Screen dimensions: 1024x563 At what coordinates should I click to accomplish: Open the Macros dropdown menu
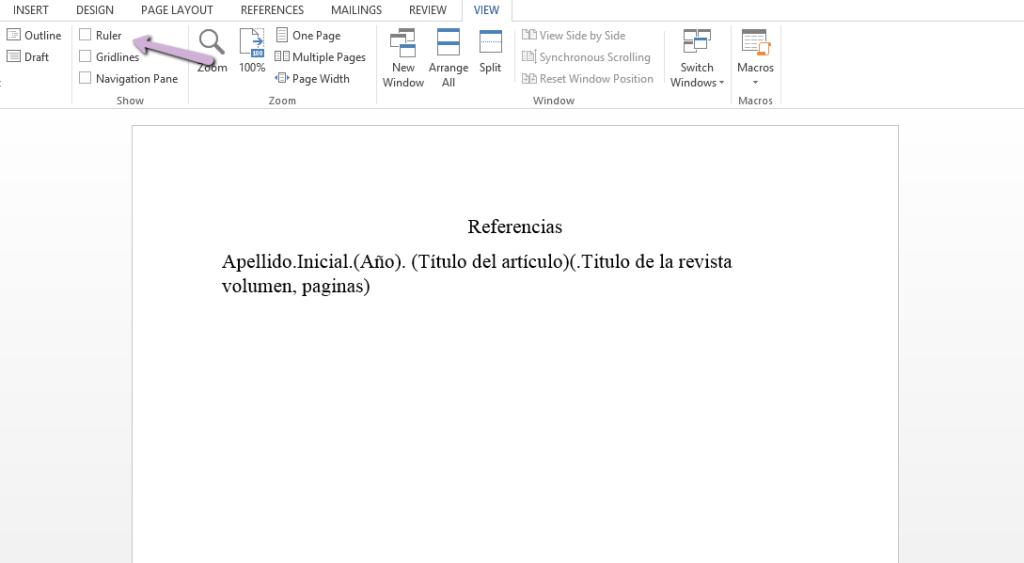point(755,60)
